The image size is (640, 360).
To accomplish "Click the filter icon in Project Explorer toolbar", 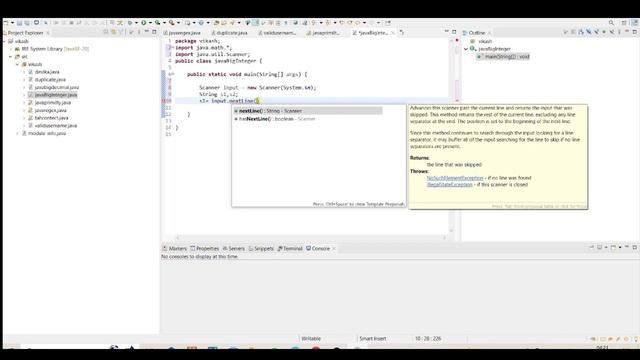I will click(121, 32).
